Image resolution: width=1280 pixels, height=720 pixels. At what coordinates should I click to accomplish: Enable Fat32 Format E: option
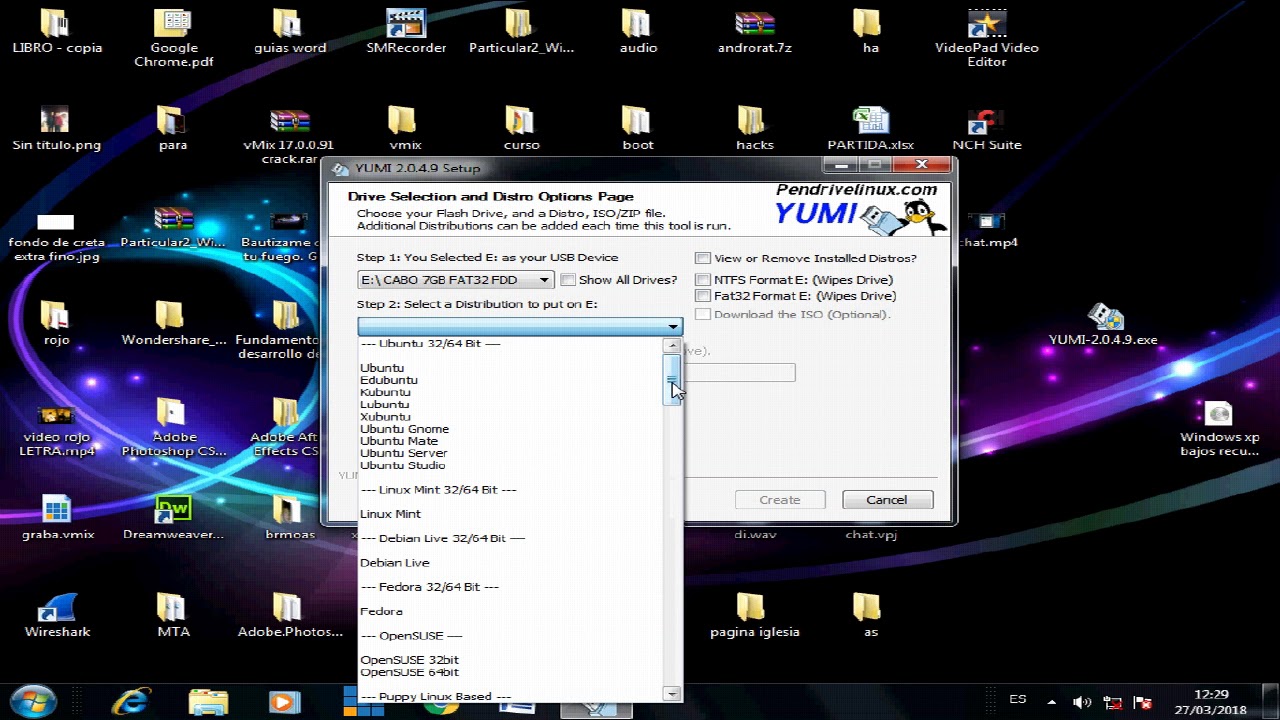702,296
